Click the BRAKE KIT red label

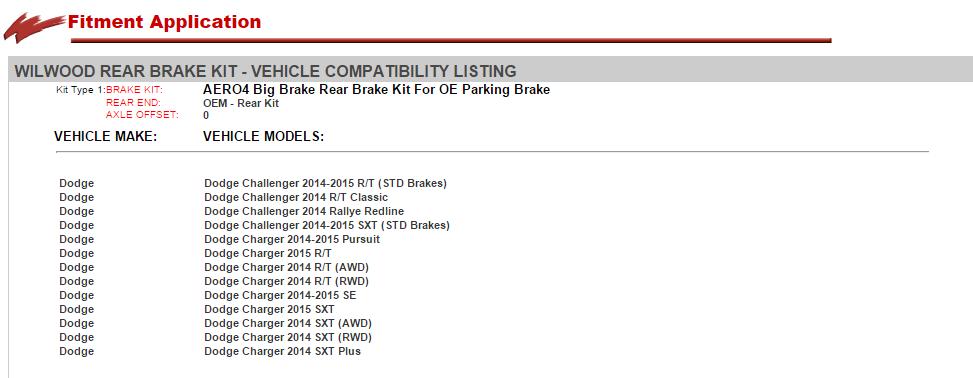click(x=134, y=91)
